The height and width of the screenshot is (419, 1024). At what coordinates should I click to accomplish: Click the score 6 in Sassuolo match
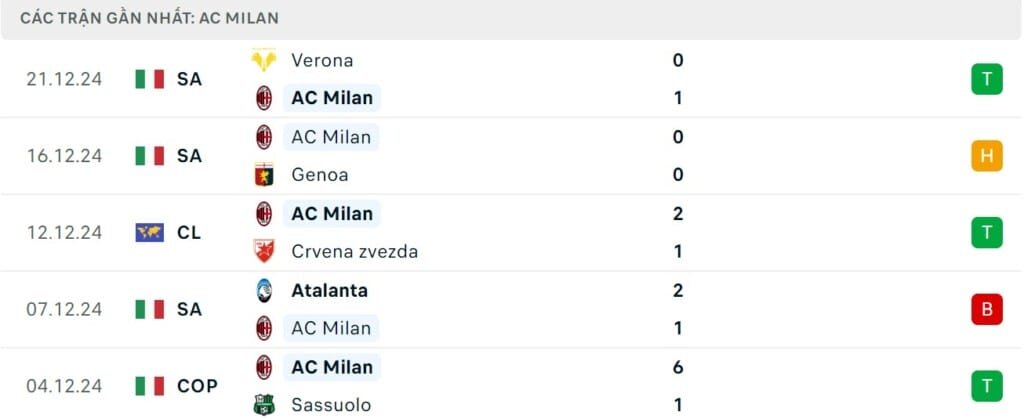(678, 367)
